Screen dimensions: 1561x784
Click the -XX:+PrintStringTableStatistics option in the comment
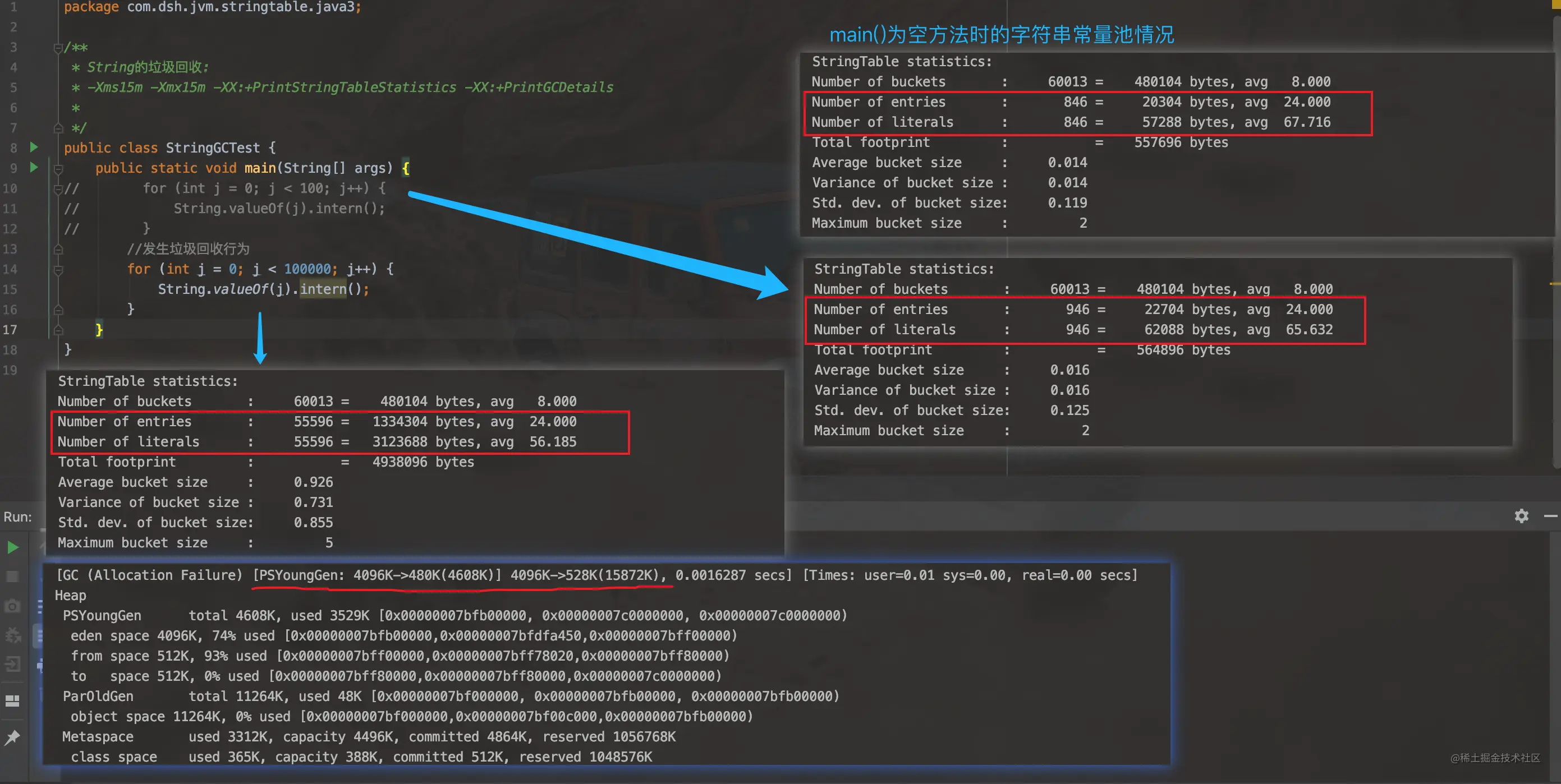click(x=334, y=87)
